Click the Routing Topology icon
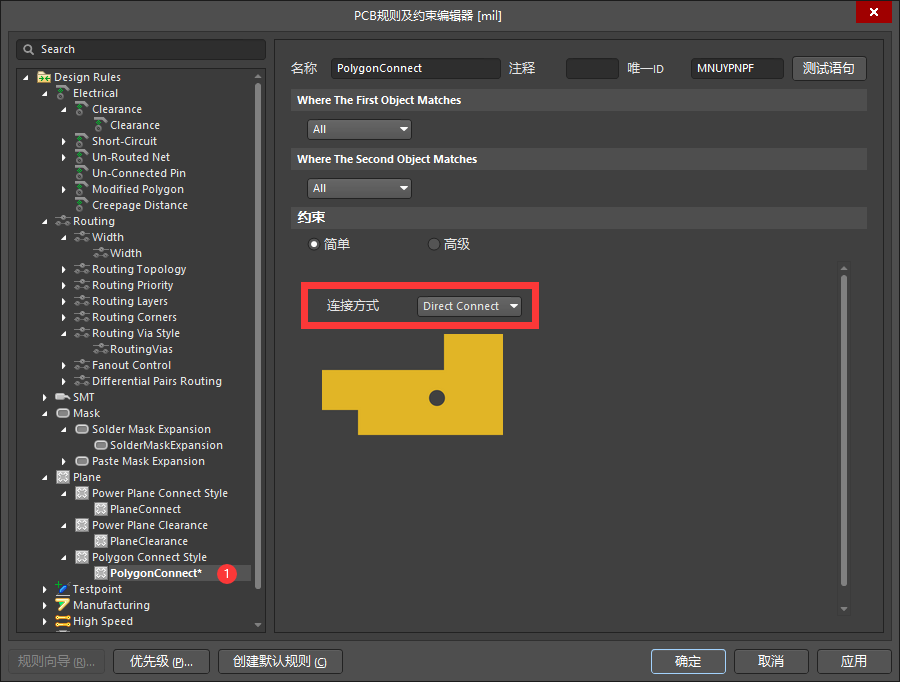 [82, 269]
